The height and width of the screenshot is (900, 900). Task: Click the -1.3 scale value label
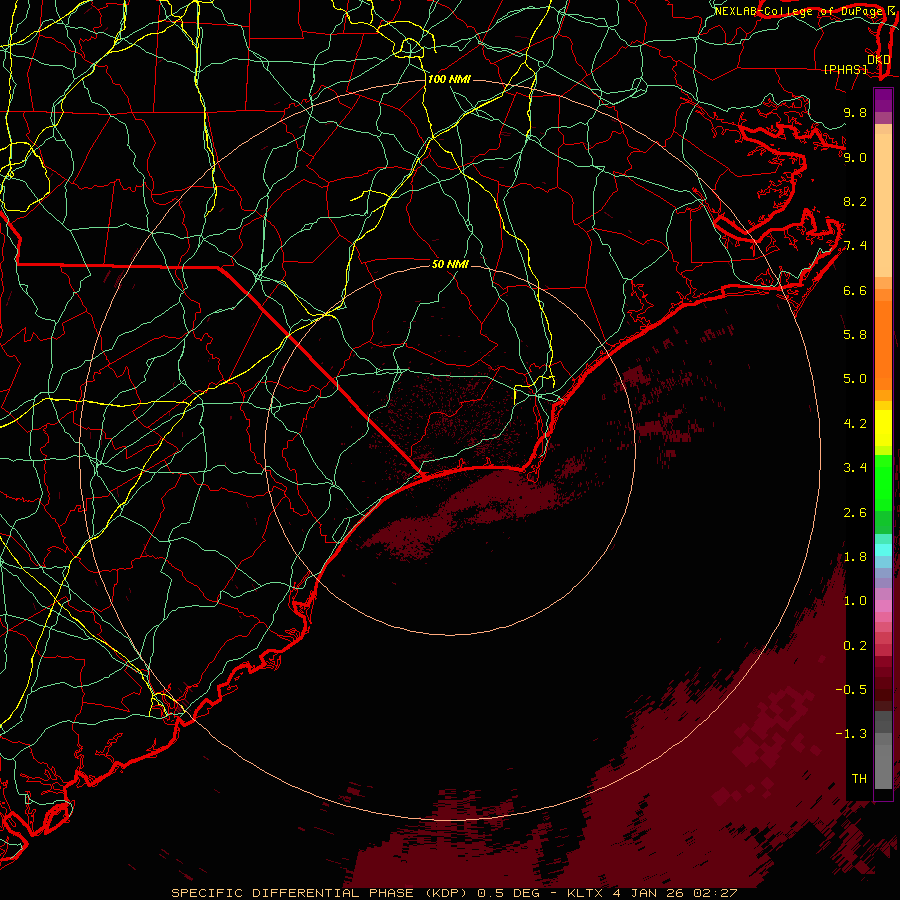click(851, 734)
